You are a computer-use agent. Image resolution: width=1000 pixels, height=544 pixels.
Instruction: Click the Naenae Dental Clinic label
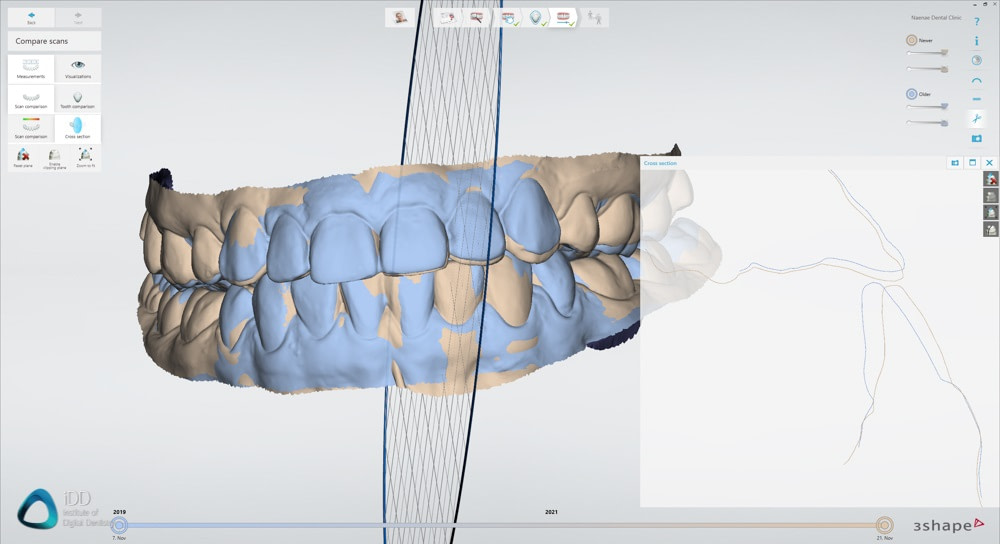click(x=936, y=18)
